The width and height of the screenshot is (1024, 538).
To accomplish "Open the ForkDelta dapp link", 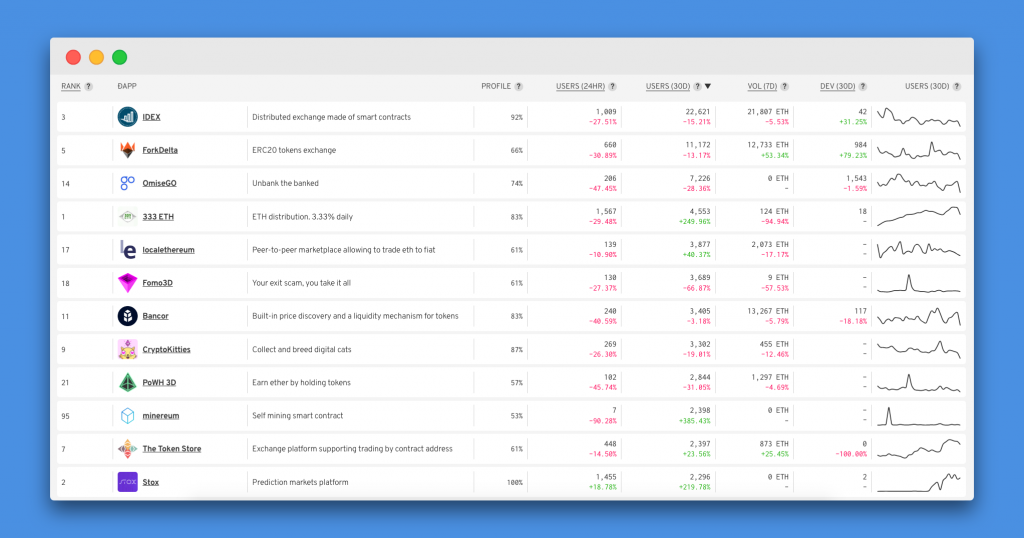I will point(160,150).
